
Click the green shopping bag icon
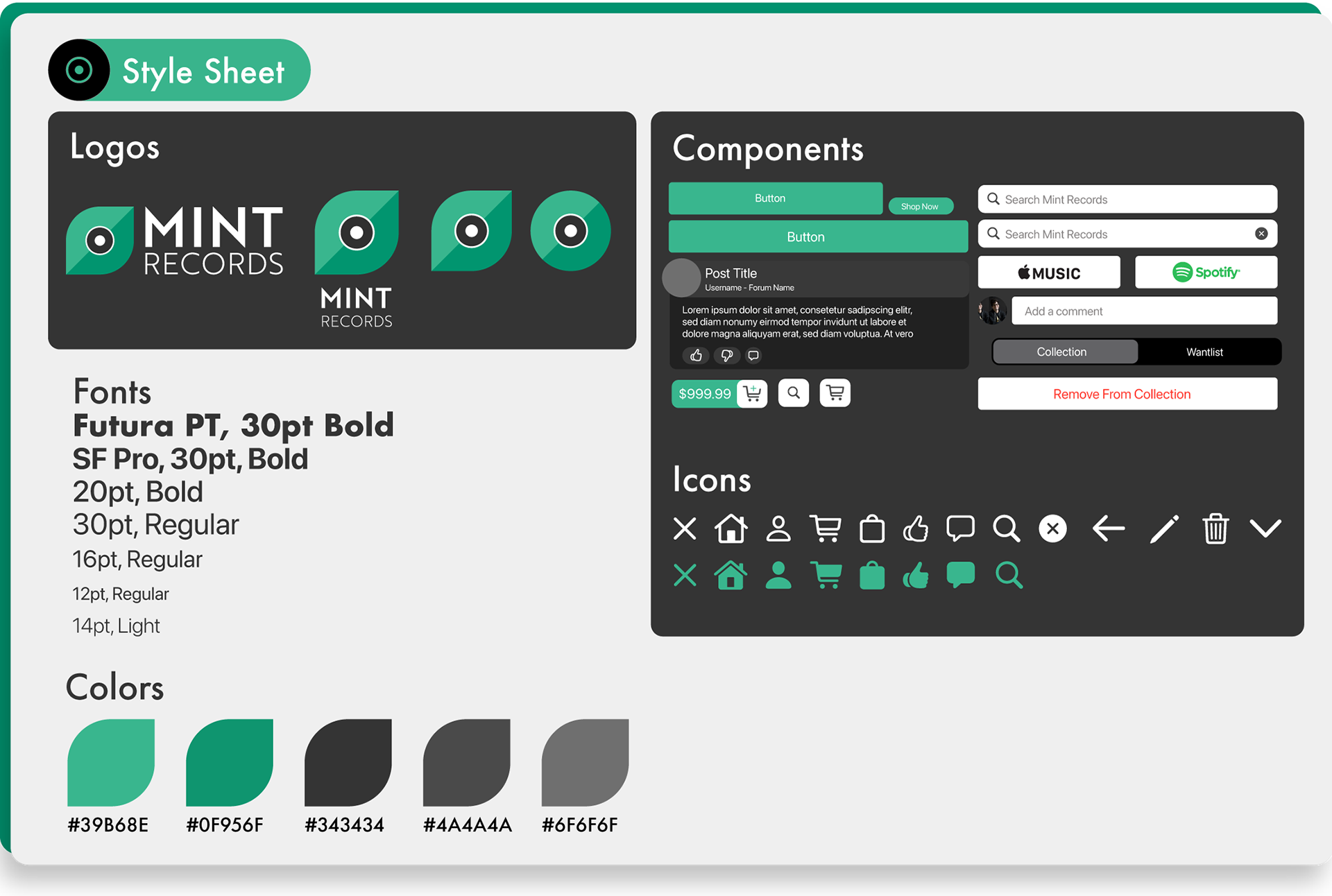pyautogui.click(x=872, y=576)
